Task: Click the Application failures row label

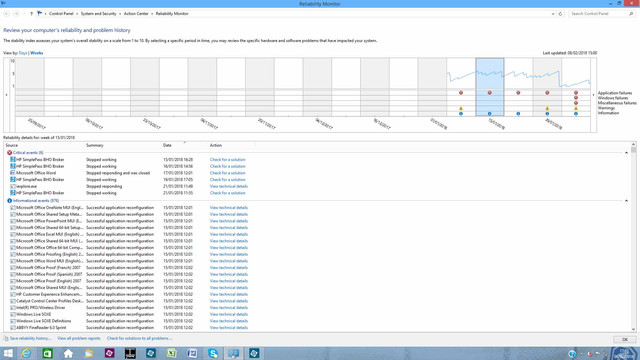Action: pyautogui.click(x=615, y=93)
